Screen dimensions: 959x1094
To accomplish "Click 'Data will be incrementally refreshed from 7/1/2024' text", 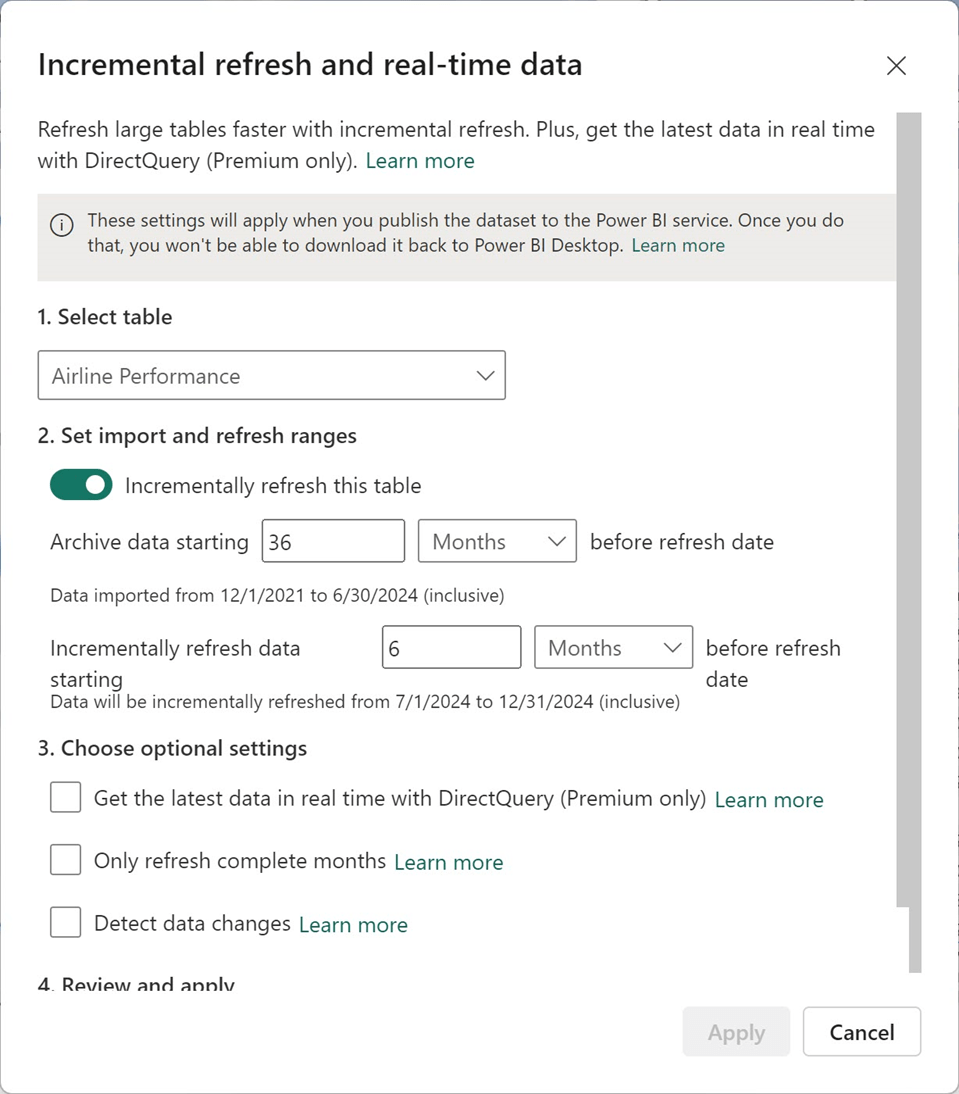I will [365, 701].
